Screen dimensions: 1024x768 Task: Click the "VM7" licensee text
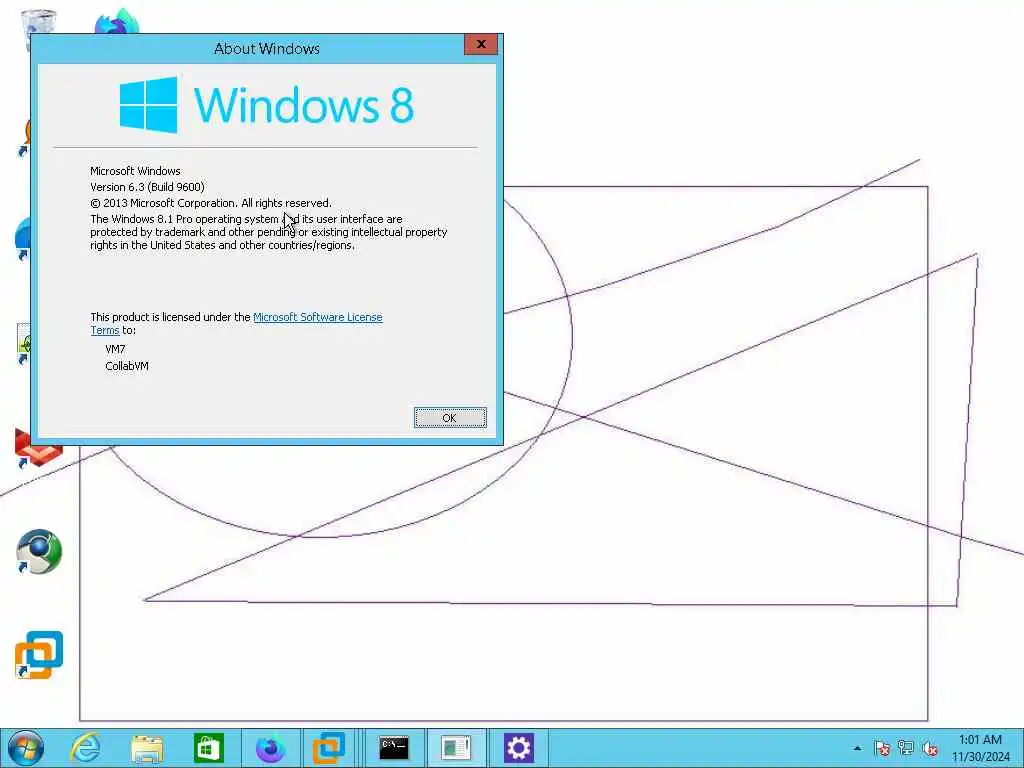[116, 349]
